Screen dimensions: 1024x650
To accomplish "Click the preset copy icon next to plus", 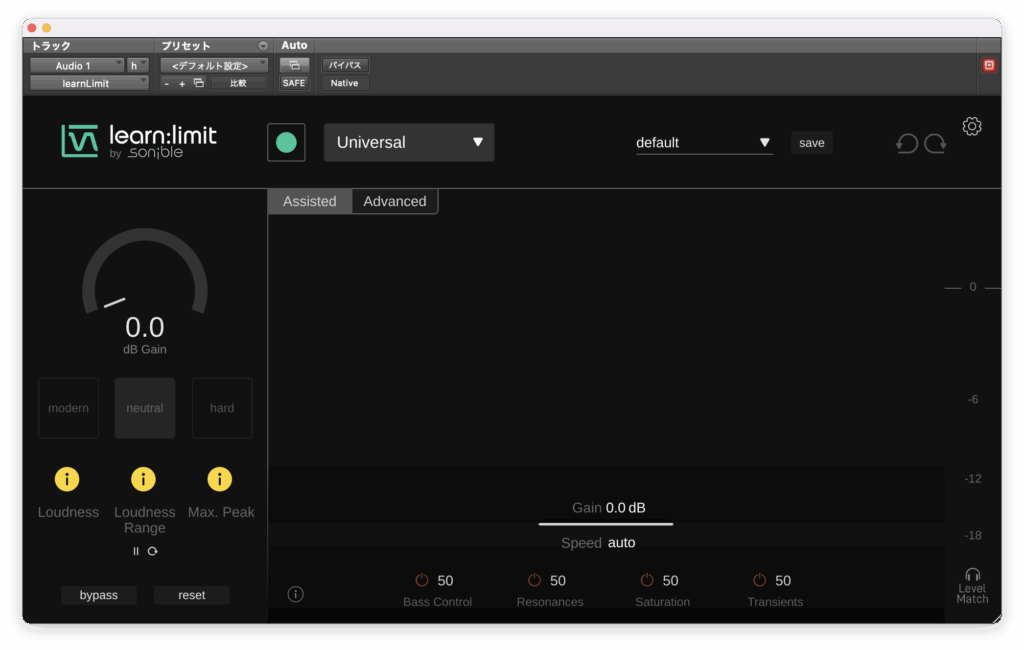I will click(x=199, y=83).
